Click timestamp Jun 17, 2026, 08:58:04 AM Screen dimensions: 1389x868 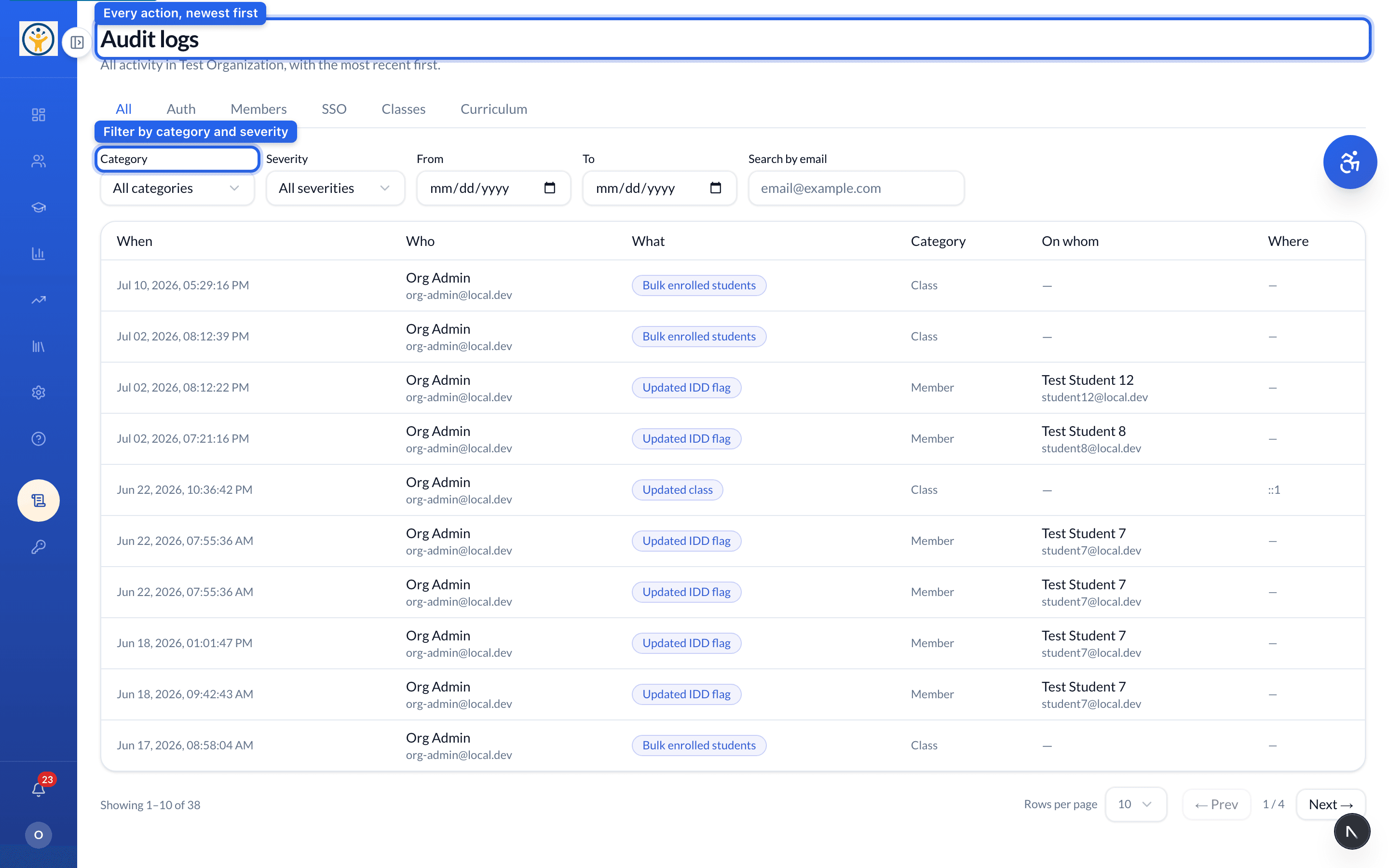(x=185, y=745)
